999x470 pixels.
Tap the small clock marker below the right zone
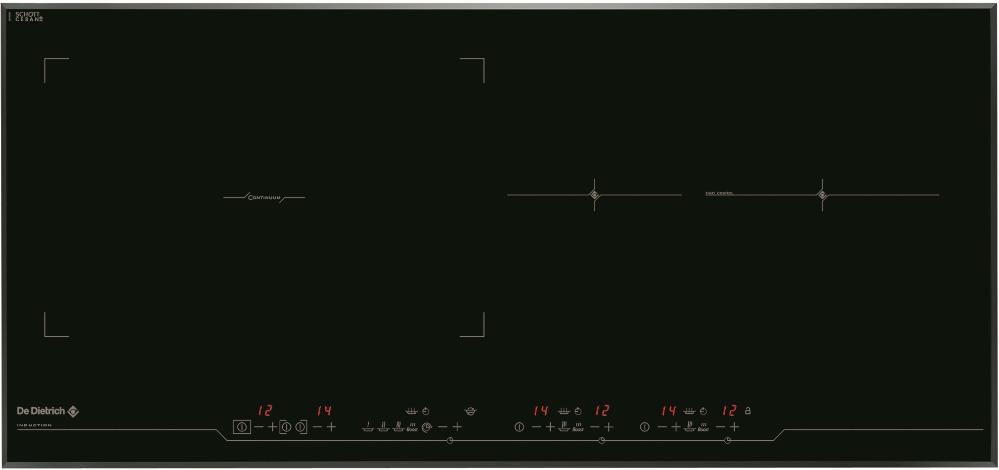tap(728, 441)
